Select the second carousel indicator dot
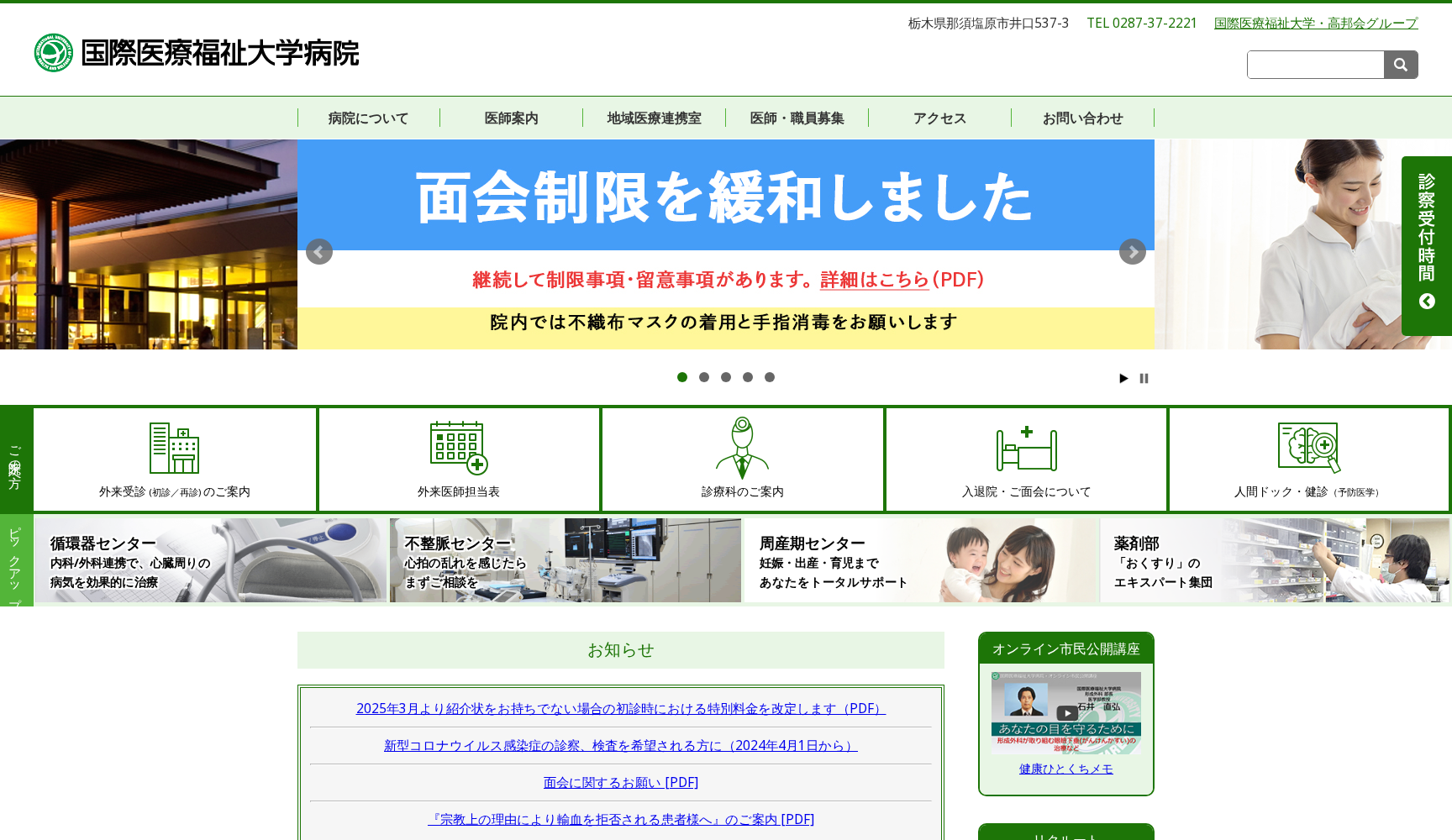 pyautogui.click(x=704, y=377)
